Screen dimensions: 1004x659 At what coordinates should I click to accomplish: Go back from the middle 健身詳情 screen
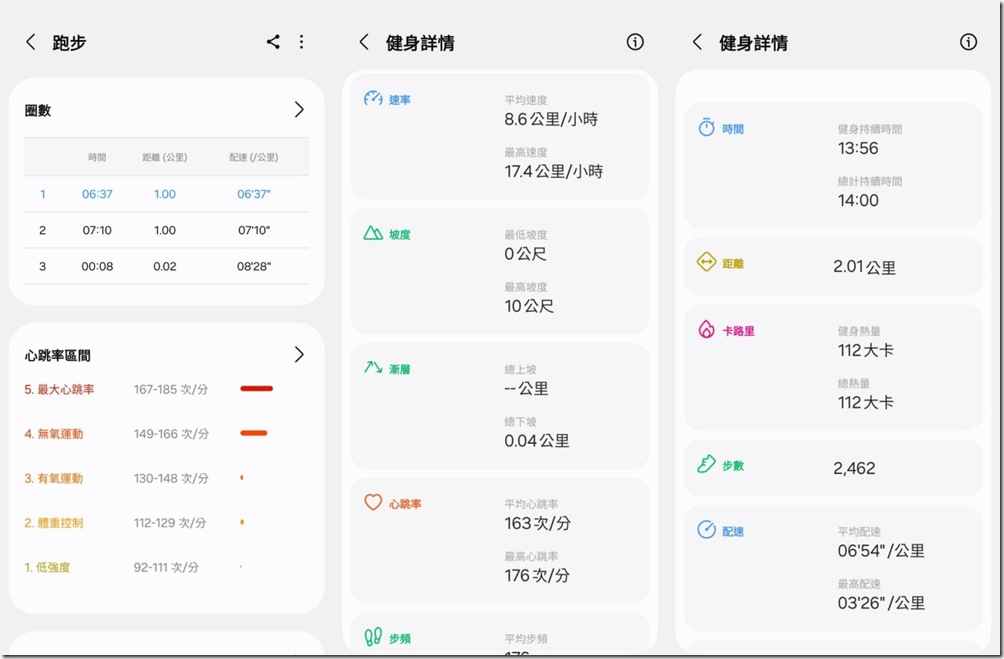point(365,42)
